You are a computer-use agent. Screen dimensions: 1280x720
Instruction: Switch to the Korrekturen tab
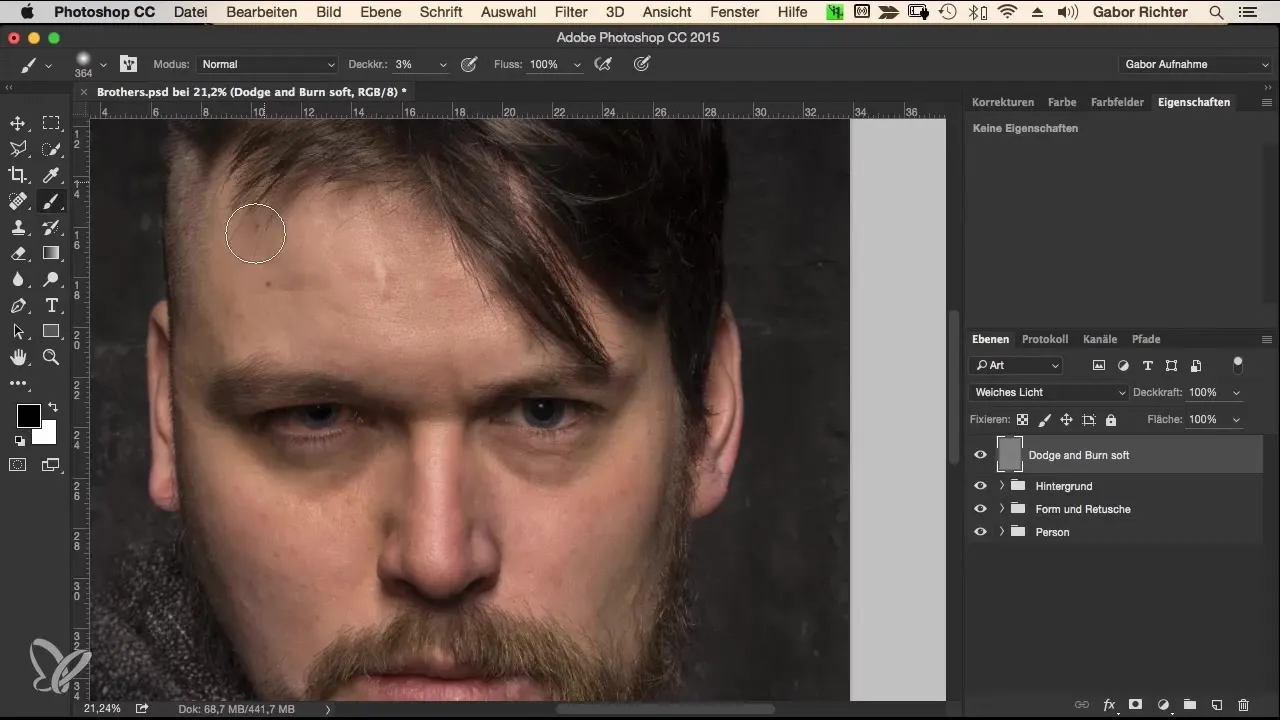(x=1003, y=102)
